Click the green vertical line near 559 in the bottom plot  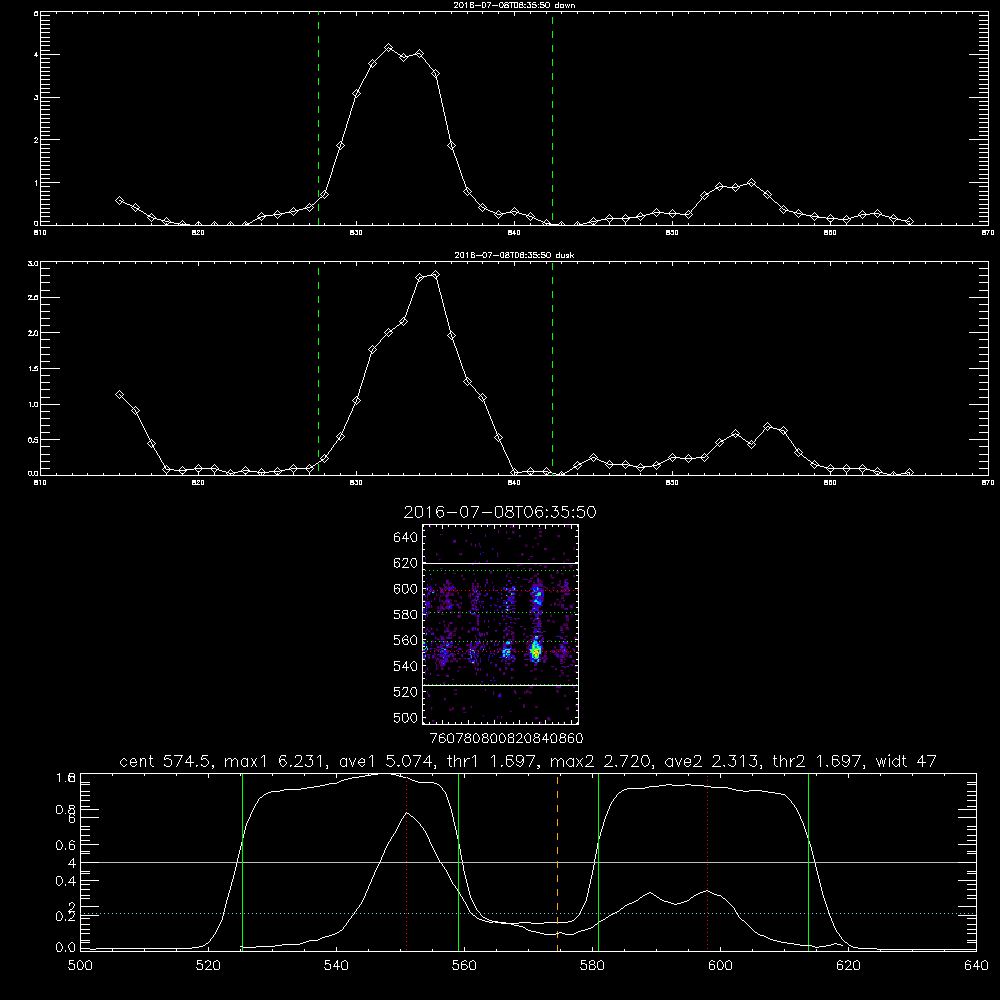click(x=459, y=862)
